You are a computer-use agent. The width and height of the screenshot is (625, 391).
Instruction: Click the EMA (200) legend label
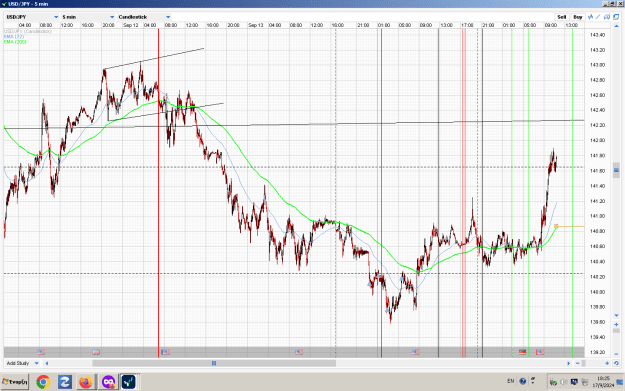(x=15, y=41)
